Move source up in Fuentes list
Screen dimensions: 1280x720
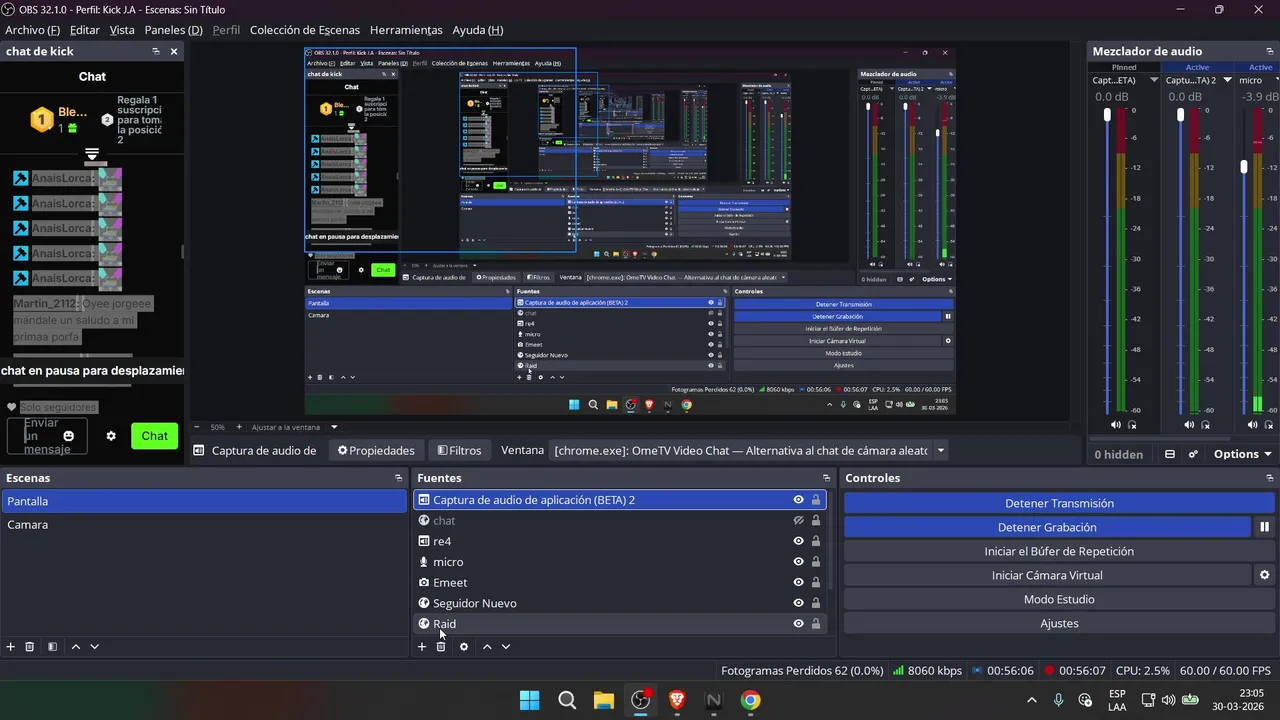(487, 647)
